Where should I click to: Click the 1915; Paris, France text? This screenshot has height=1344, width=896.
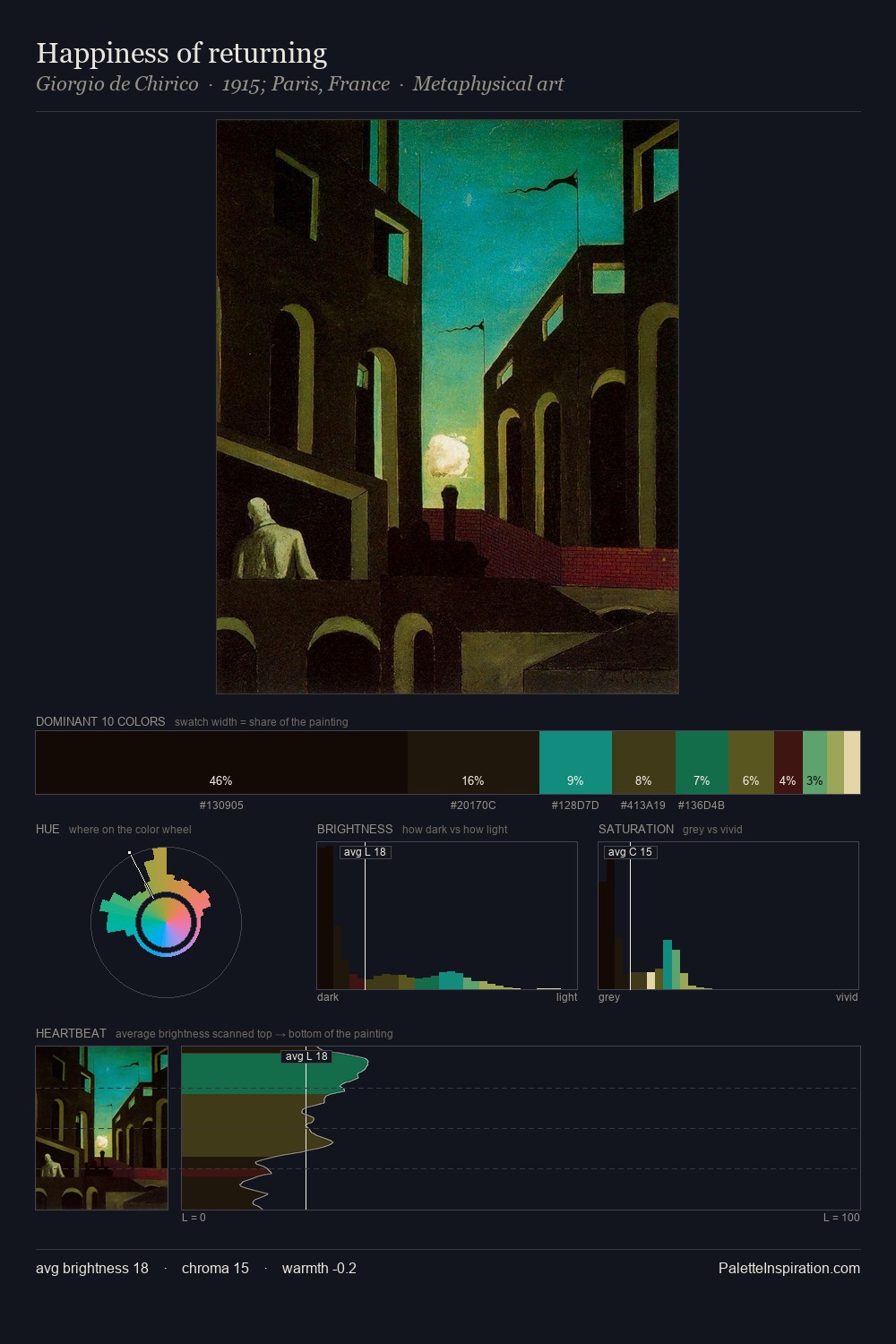click(x=306, y=84)
